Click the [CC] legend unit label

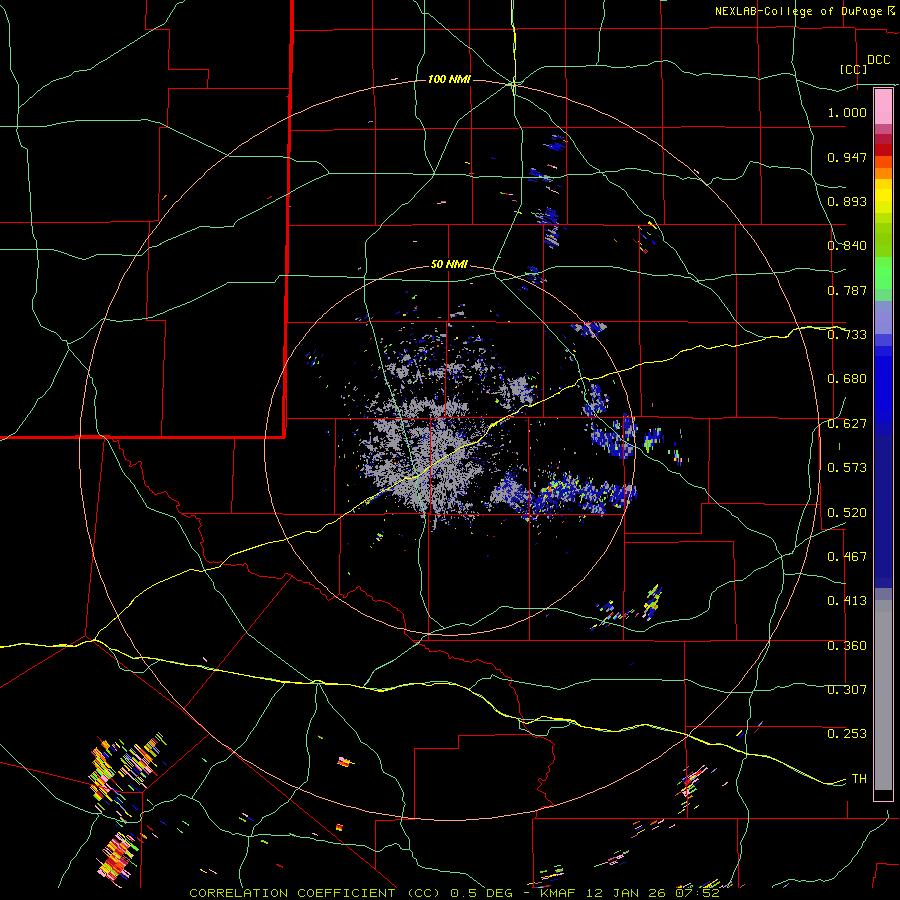854,69
